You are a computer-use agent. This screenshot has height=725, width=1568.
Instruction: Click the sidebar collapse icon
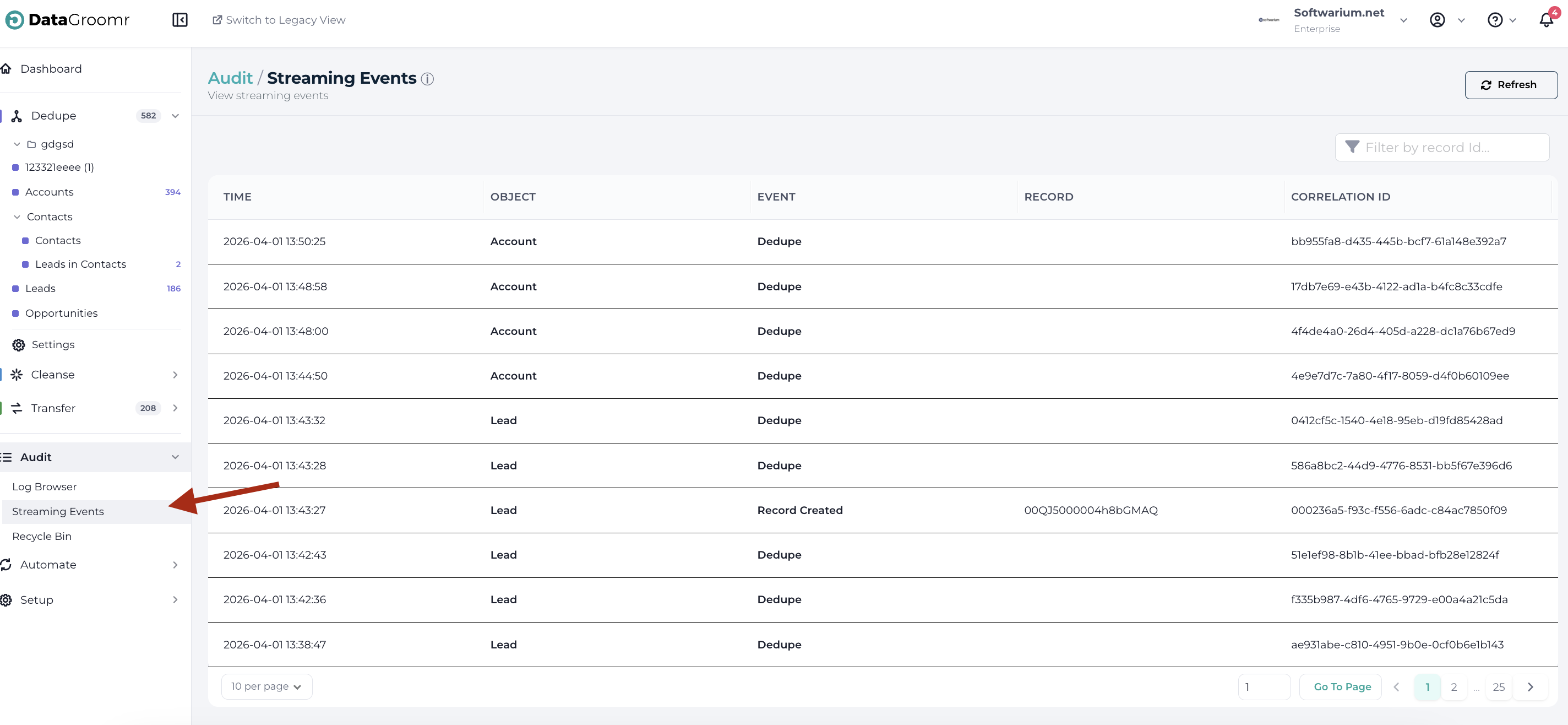179,20
